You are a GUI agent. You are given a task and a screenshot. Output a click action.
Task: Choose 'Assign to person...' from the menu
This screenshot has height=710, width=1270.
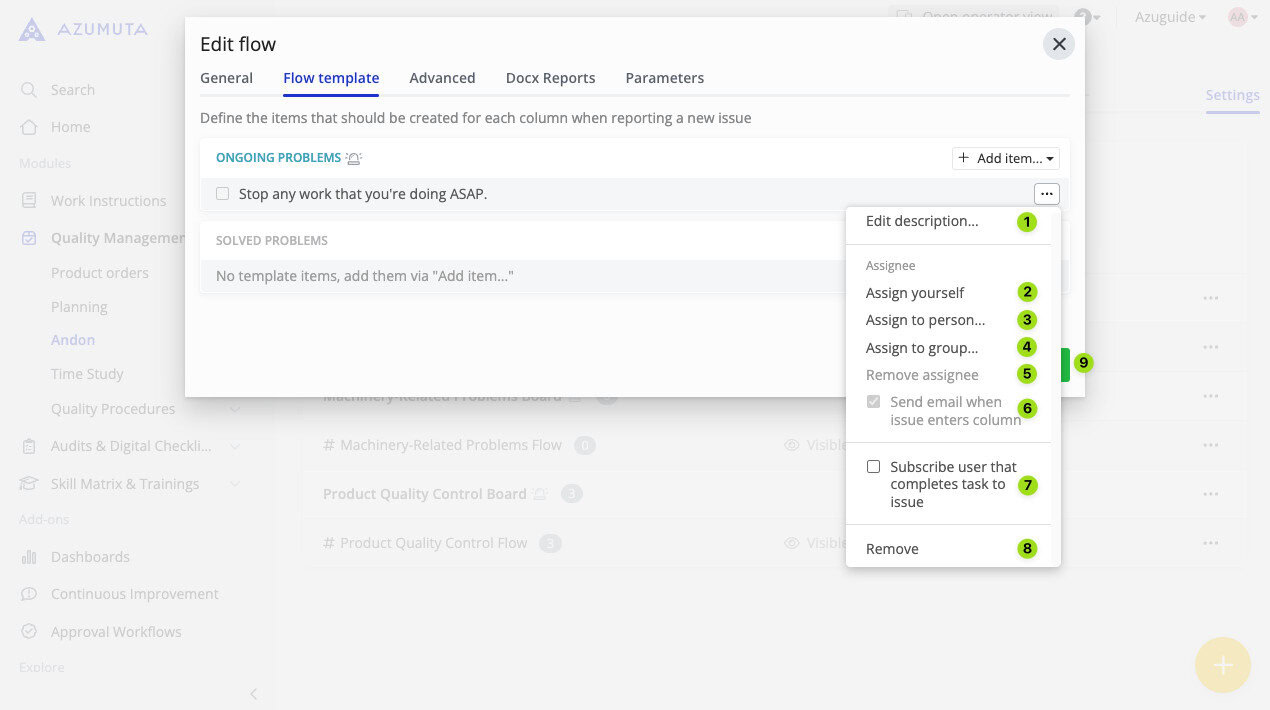point(924,319)
